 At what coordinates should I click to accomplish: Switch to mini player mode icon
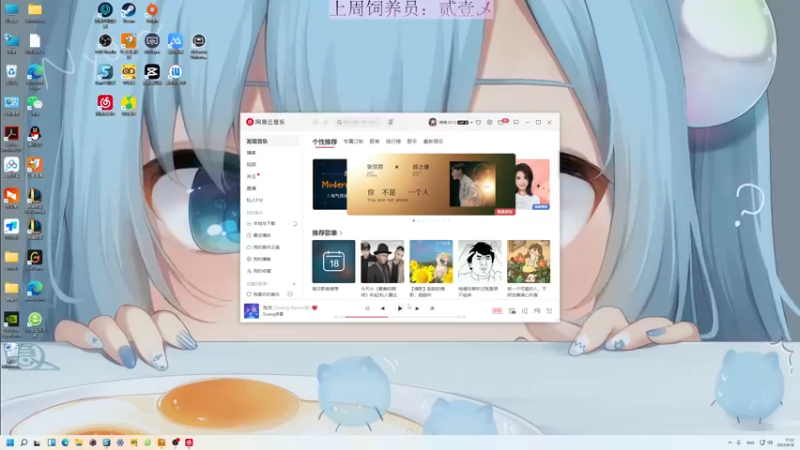tap(516, 122)
